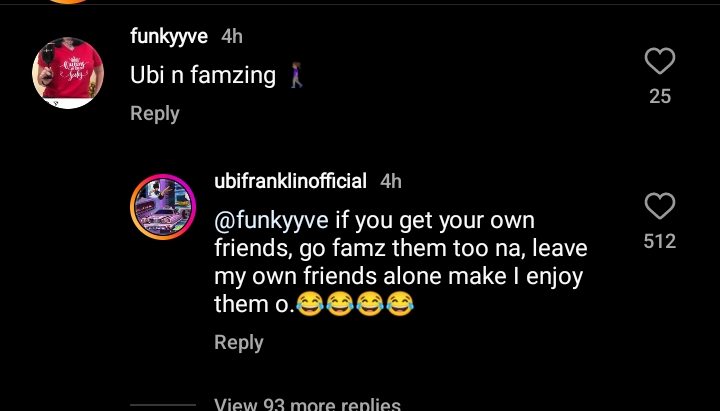Tap the 4h timestamp on funkyyve's comment
This screenshot has width=720, height=411.
point(232,36)
